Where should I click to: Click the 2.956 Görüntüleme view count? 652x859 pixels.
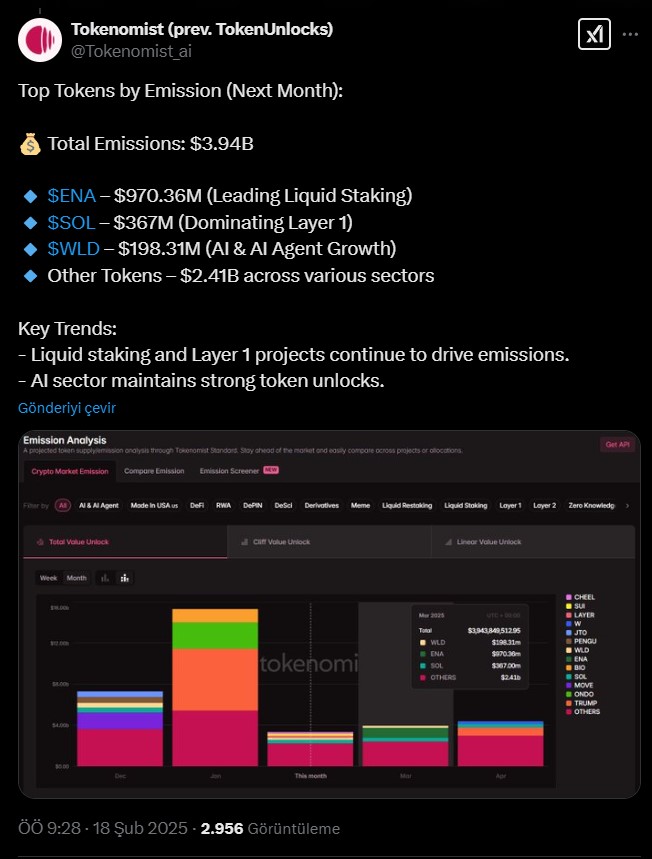270,828
